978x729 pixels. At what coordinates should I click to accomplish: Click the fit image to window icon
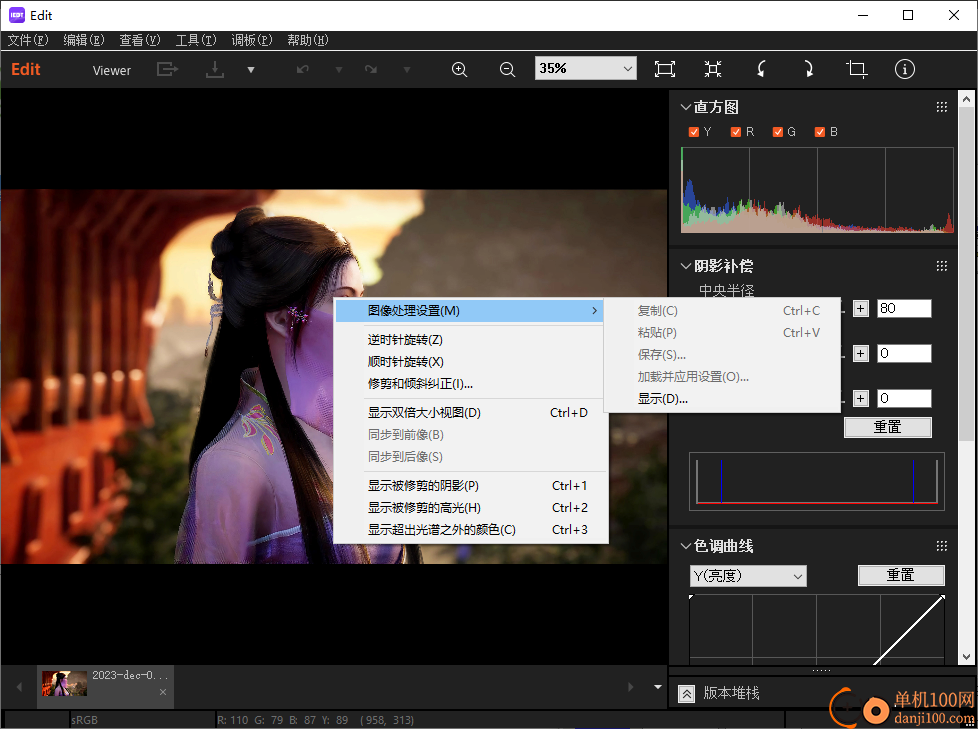[x=665, y=69]
